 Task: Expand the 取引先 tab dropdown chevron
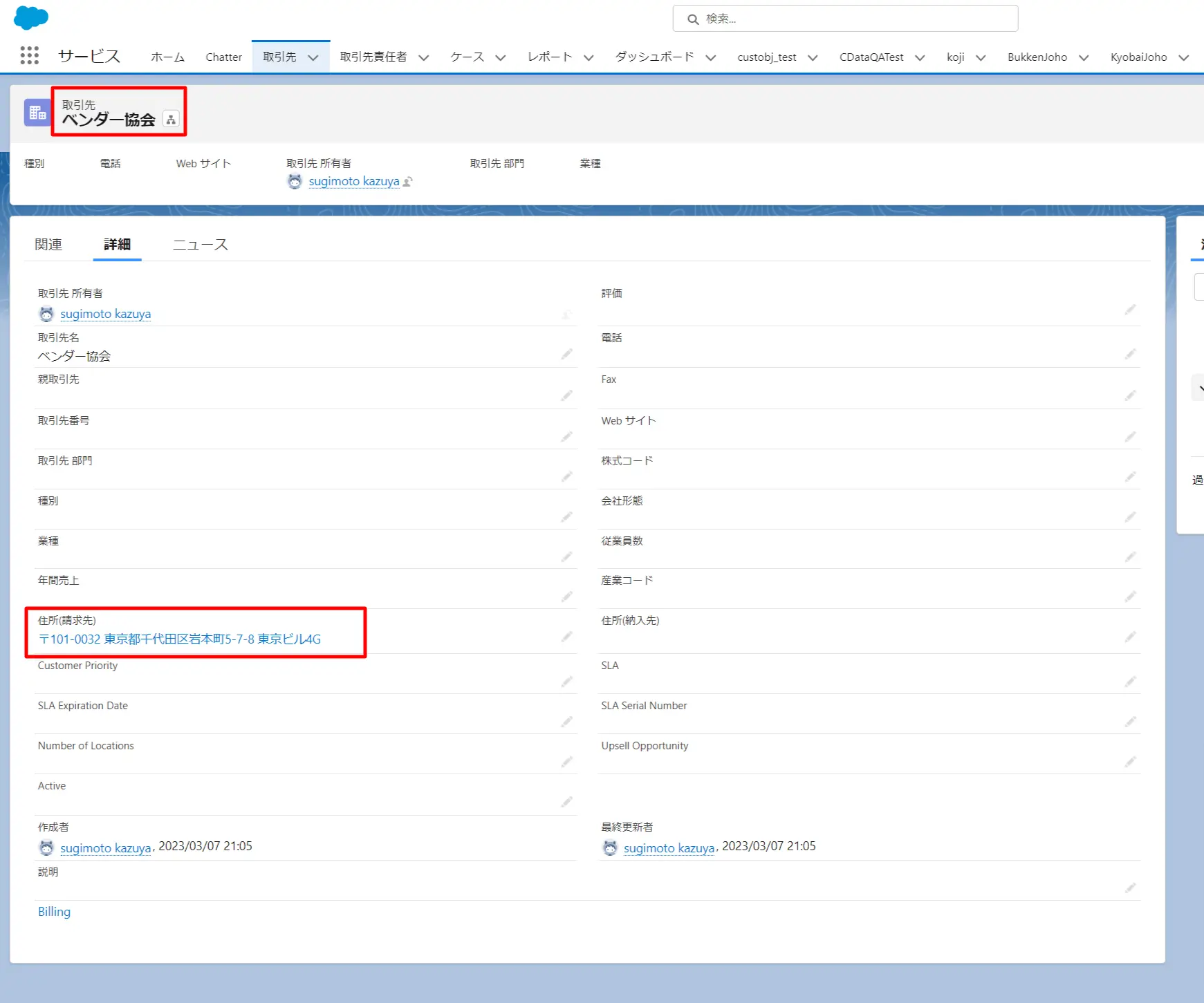coord(313,58)
